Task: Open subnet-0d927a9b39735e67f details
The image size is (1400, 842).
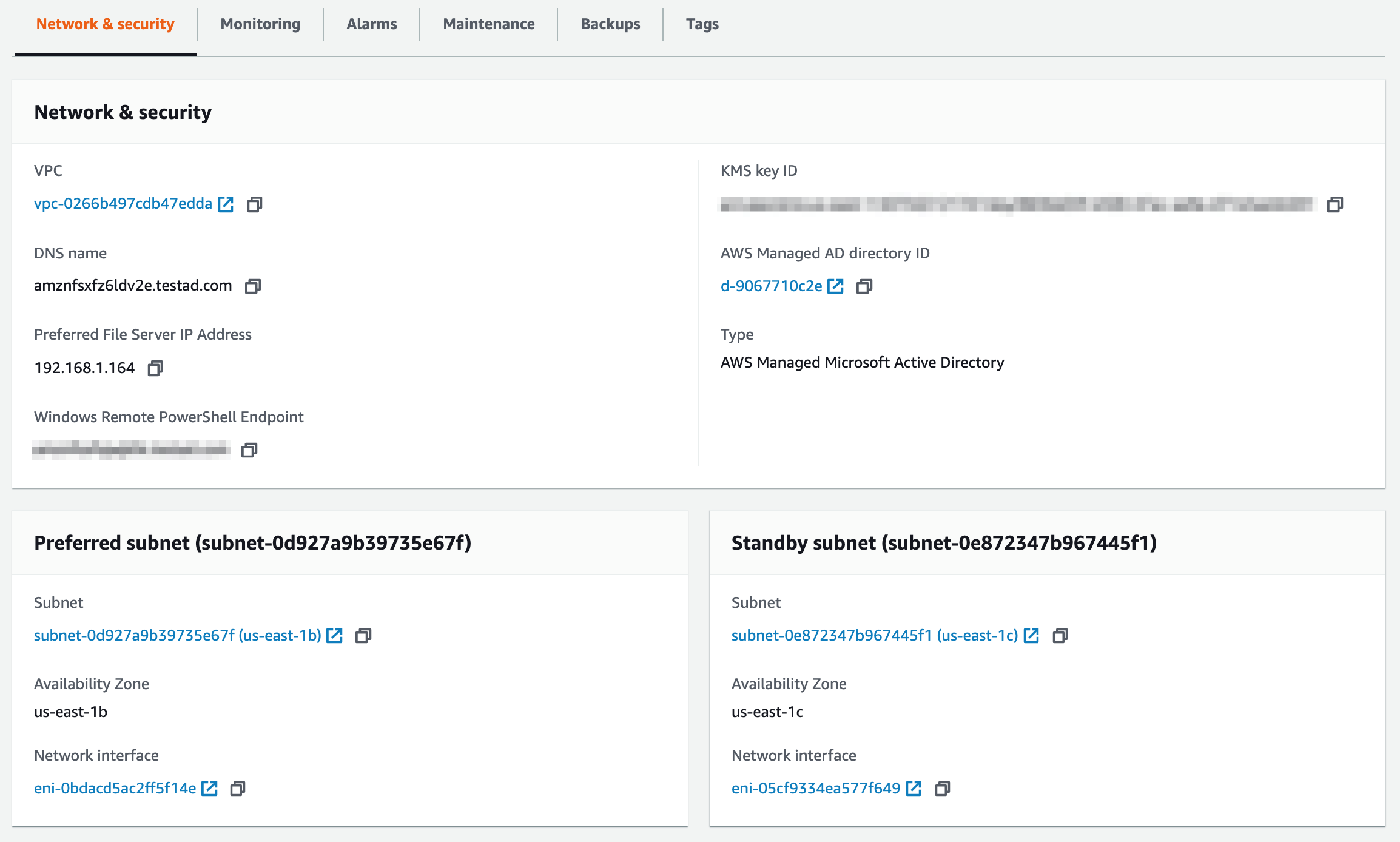Action: point(179,636)
